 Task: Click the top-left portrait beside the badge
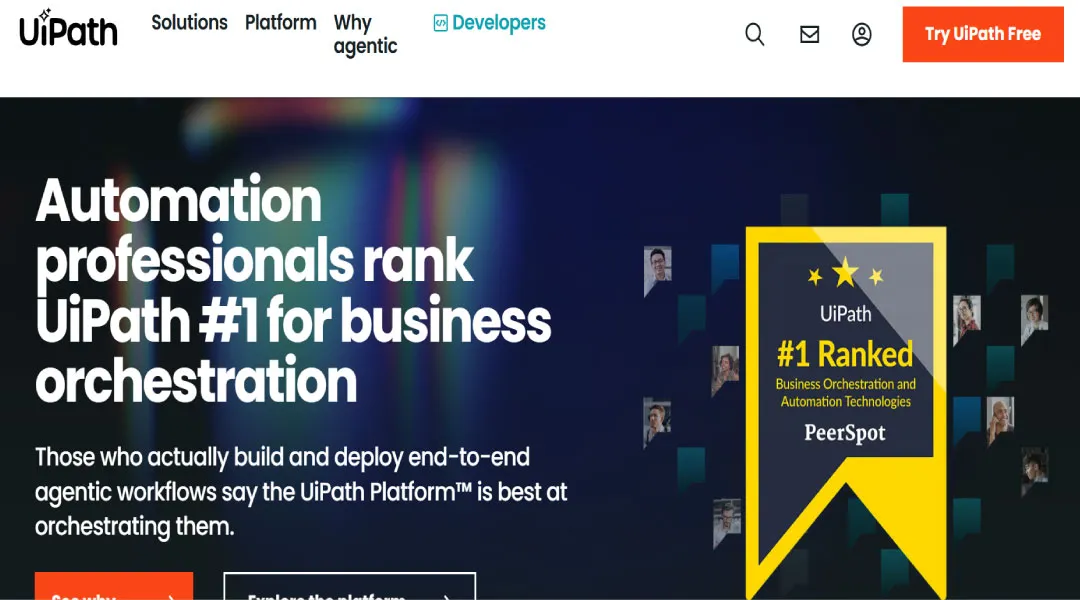pyautogui.click(x=658, y=265)
